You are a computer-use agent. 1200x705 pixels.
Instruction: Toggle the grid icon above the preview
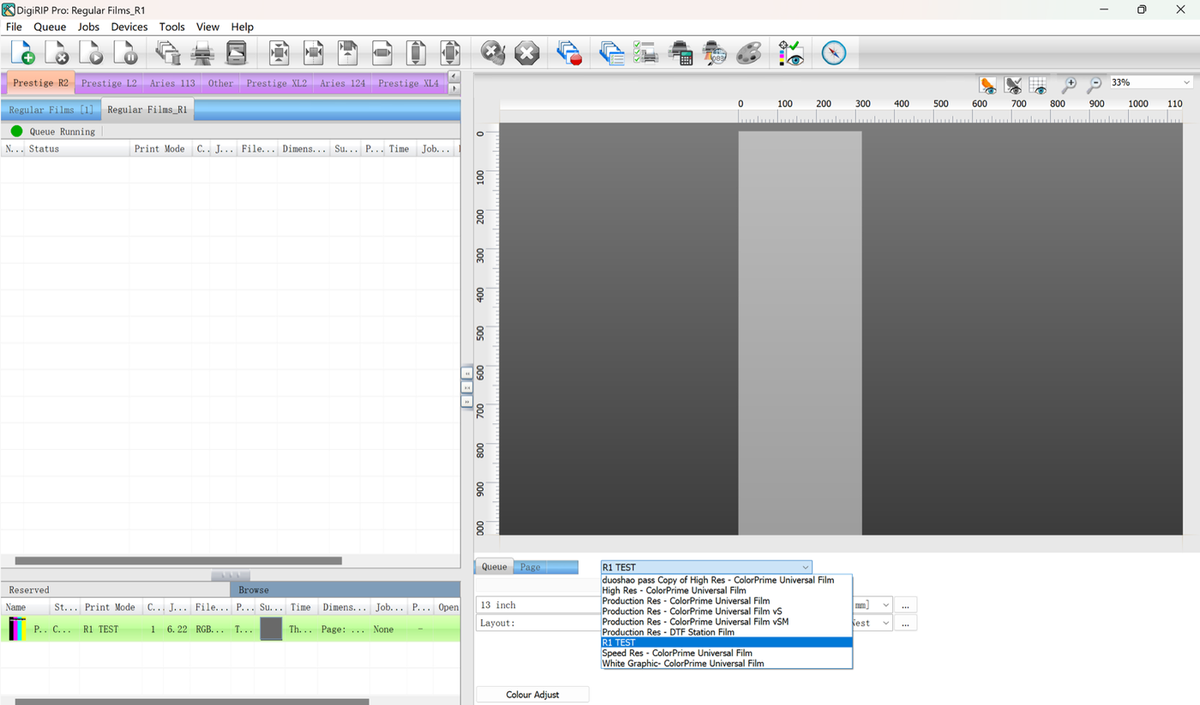coord(1038,85)
